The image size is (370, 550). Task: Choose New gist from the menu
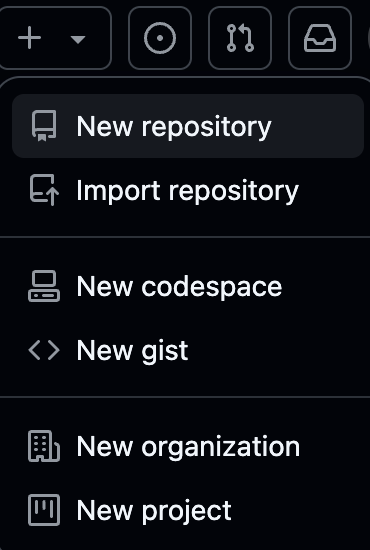pos(188,350)
